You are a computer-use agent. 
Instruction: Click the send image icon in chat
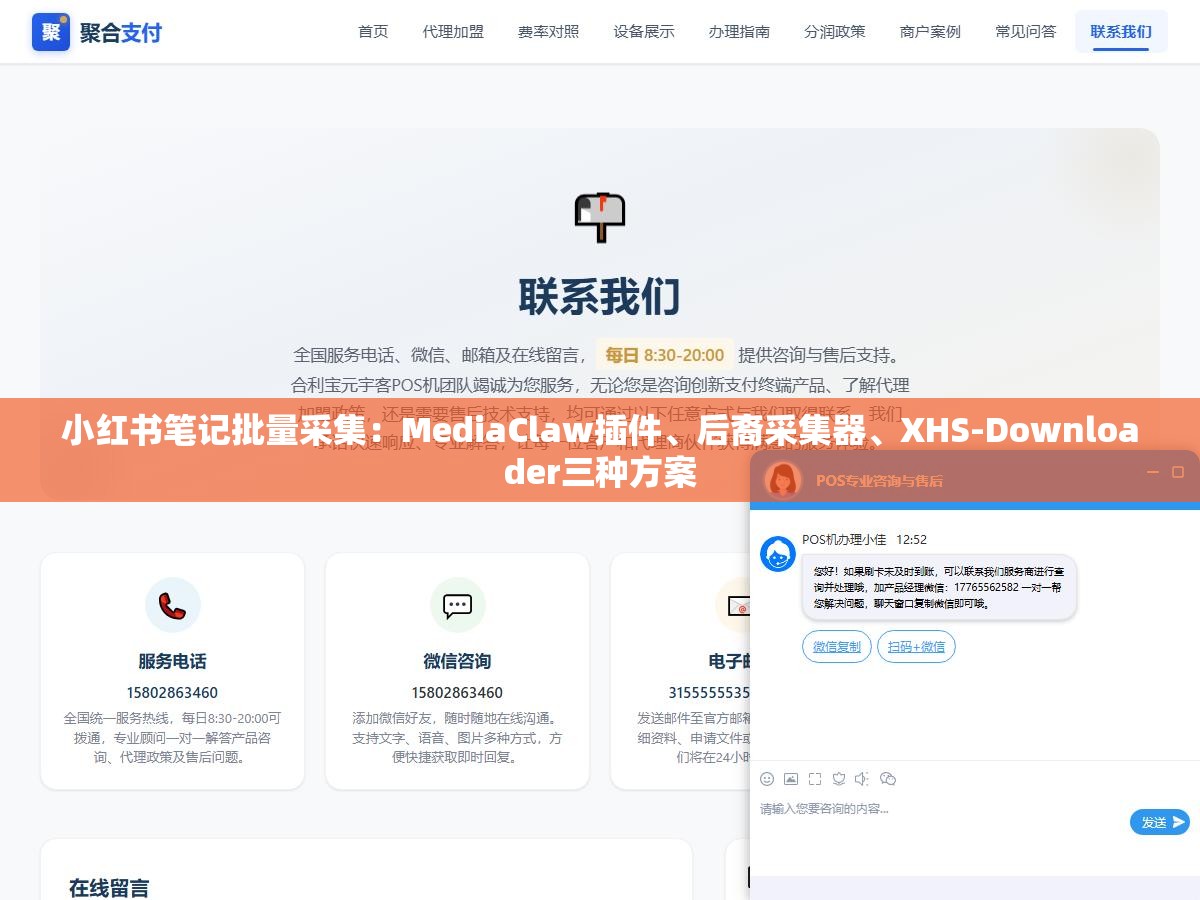point(791,779)
